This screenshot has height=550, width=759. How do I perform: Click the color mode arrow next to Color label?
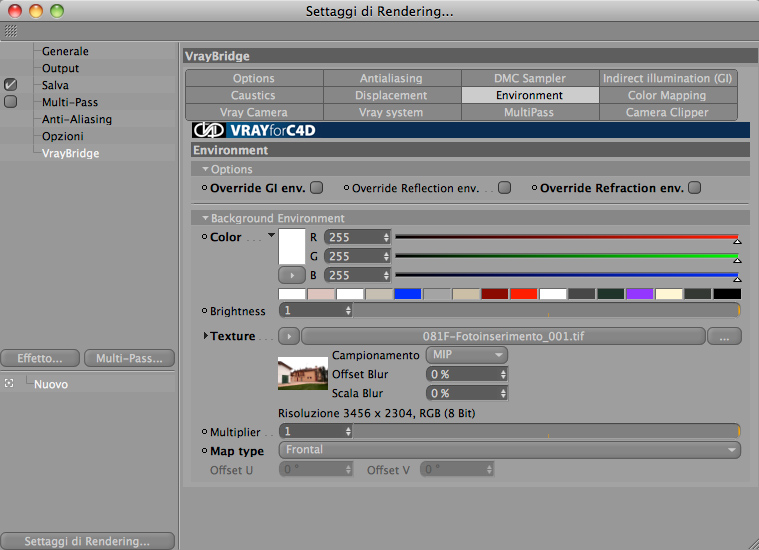point(271,236)
